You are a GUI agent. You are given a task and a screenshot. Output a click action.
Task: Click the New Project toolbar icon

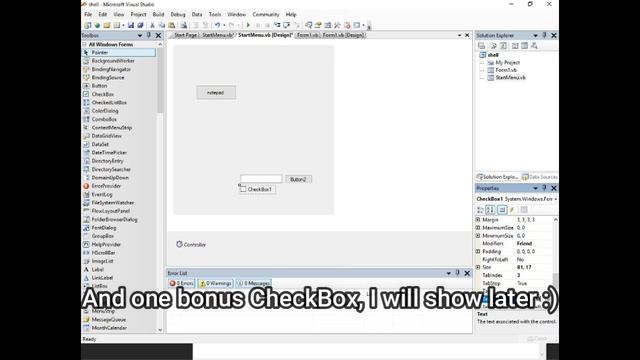88,25
